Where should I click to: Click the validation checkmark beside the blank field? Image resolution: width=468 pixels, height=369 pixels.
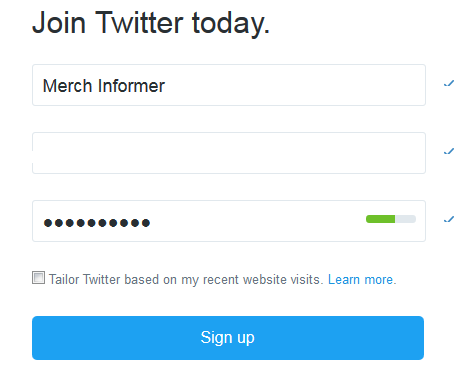pyautogui.click(x=449, y=151)
